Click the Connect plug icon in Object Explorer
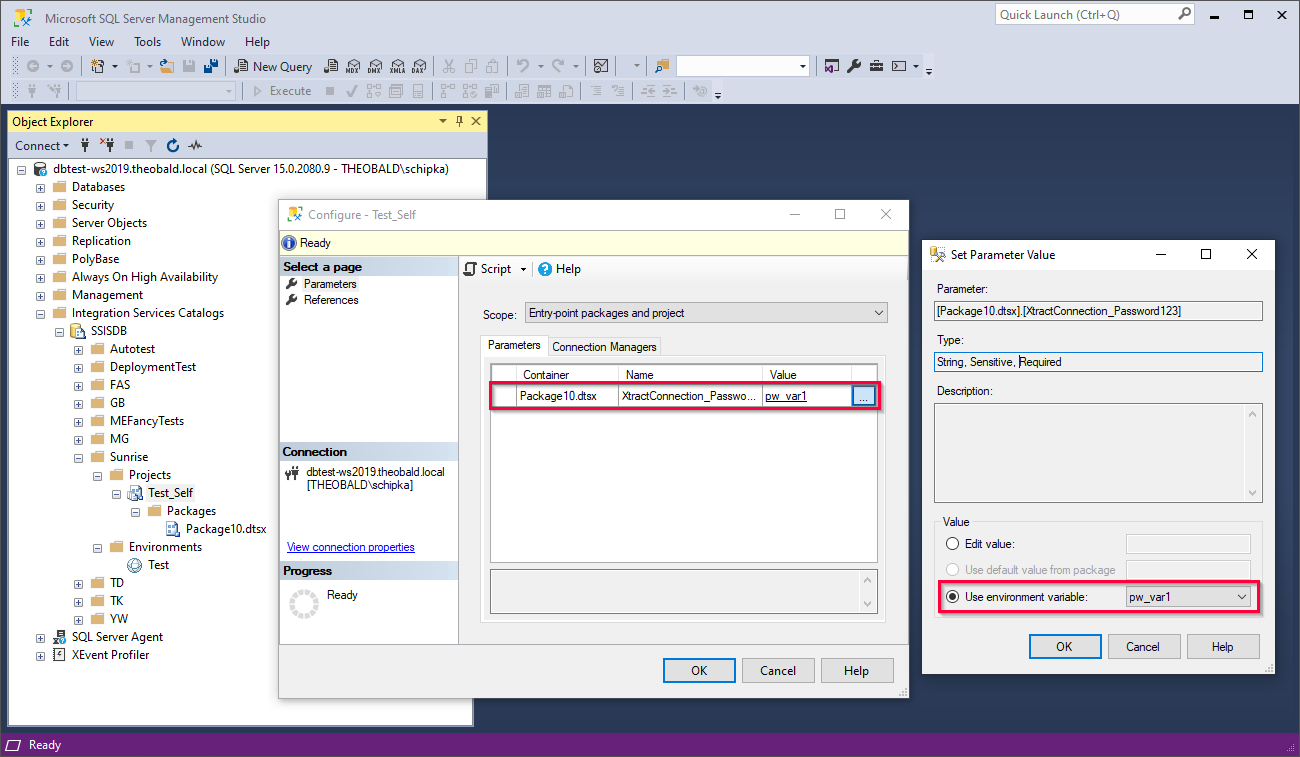 [85, 145]
